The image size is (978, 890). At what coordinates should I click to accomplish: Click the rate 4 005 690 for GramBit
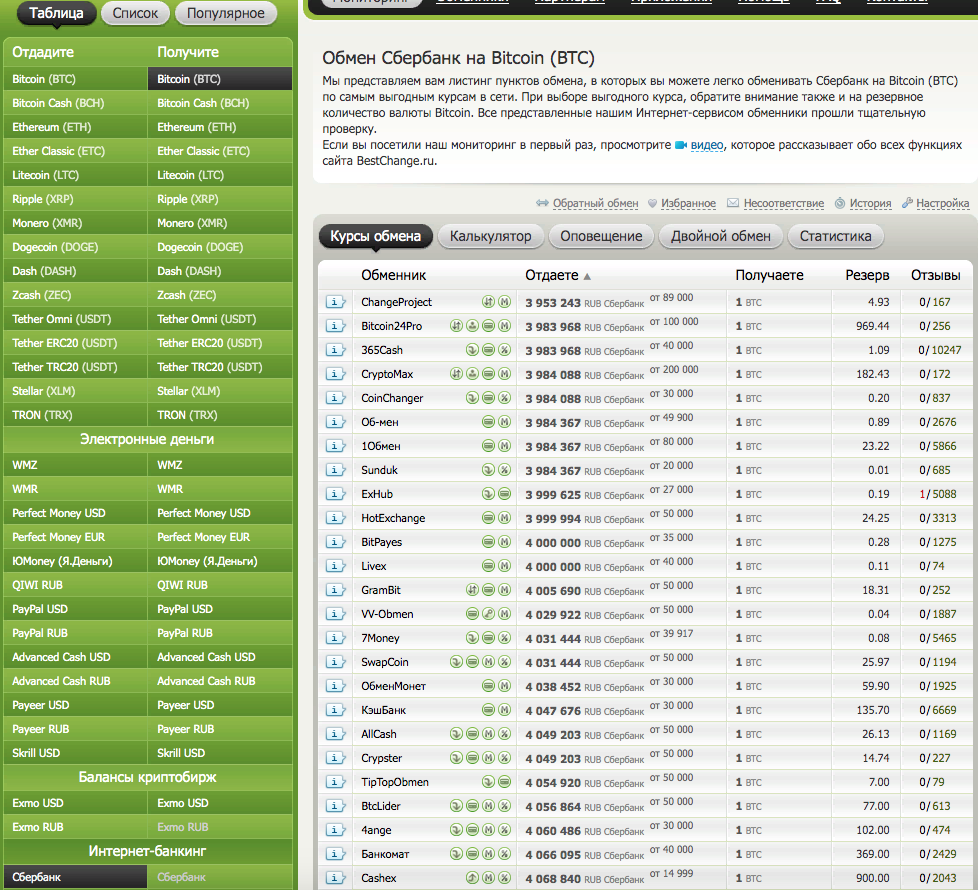(x=553, y=591)
